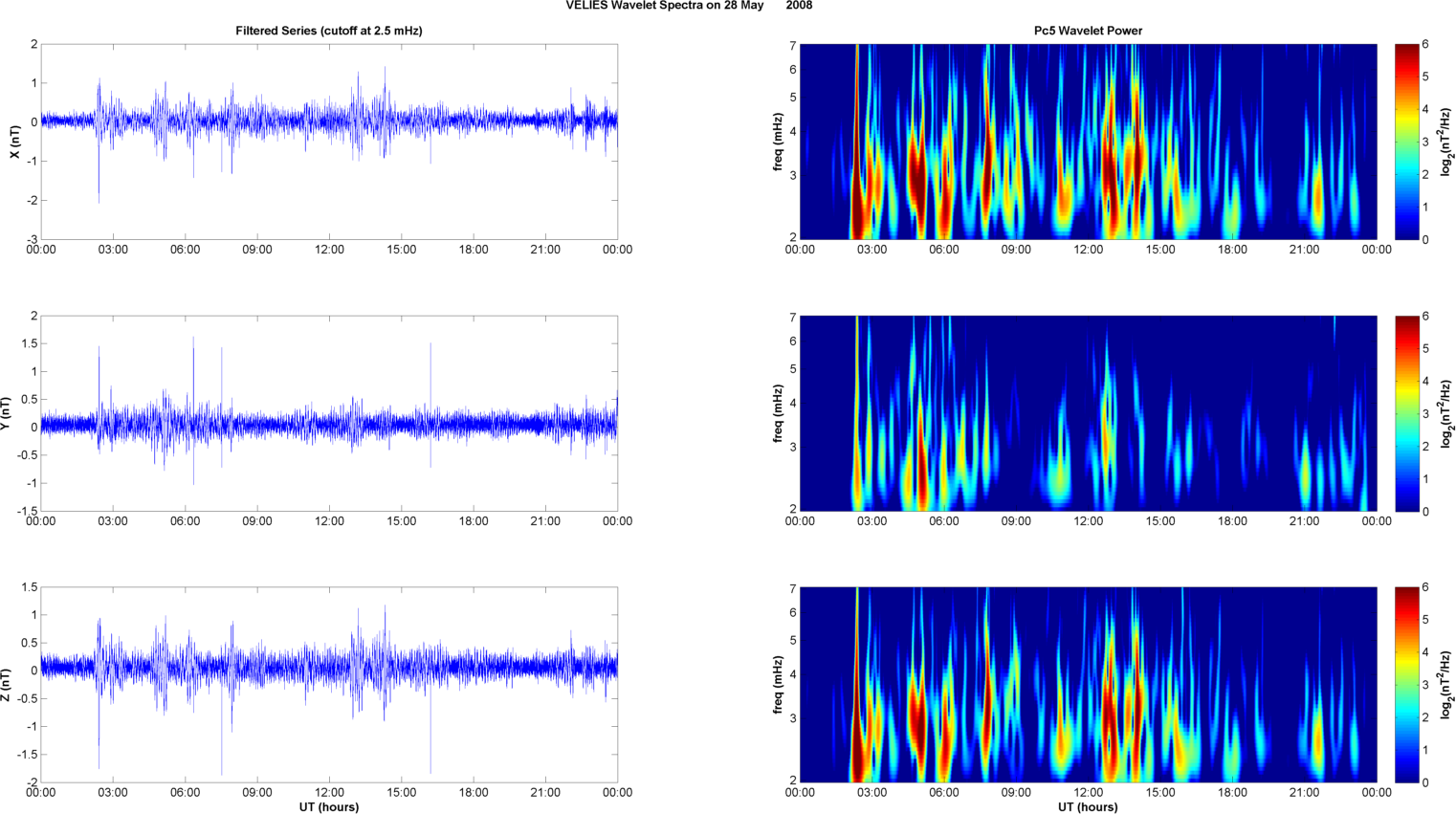Image resolution: width=1456 pixels, height=814 pixels.
Task: Click 'freq (mHz)' label of the middle spectrogram
Action: pyautogui.click(x=779, y=413)
